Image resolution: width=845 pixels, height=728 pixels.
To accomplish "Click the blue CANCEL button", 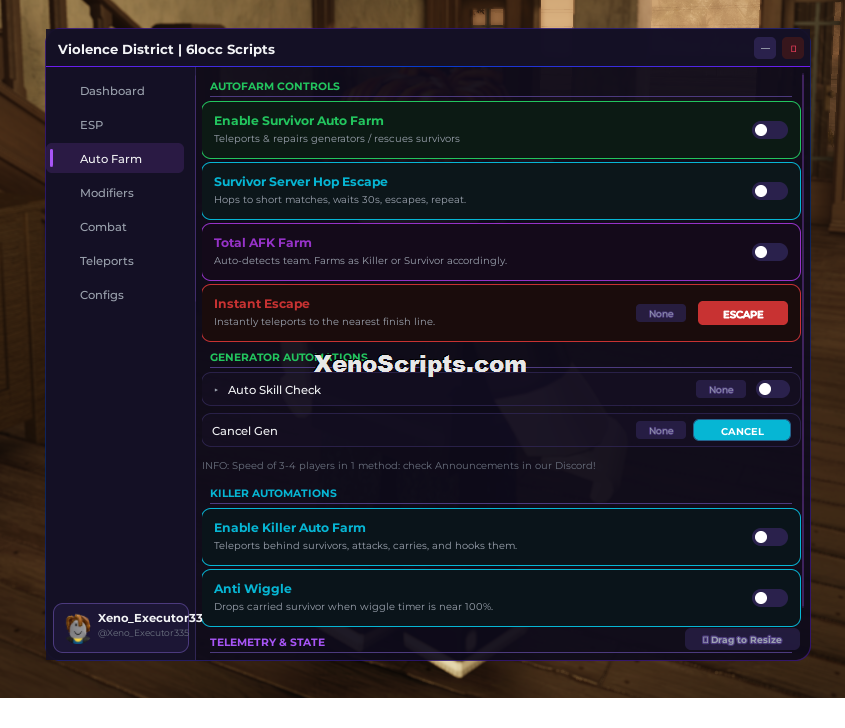I will coord(742,431).
